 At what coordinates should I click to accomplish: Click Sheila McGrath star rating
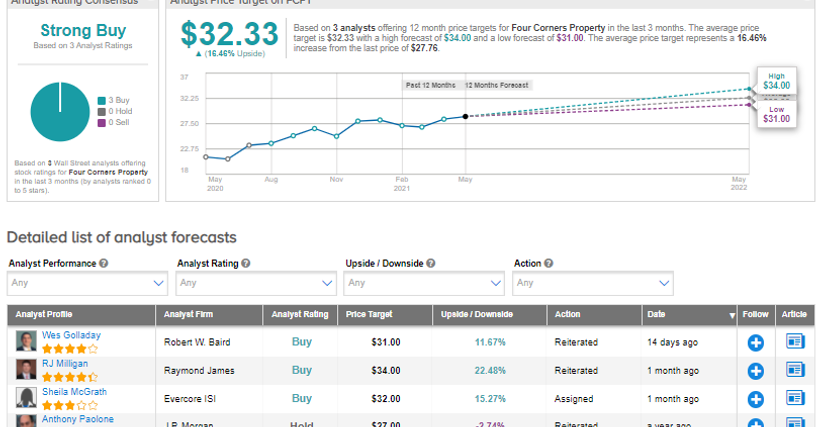point(70,405)
